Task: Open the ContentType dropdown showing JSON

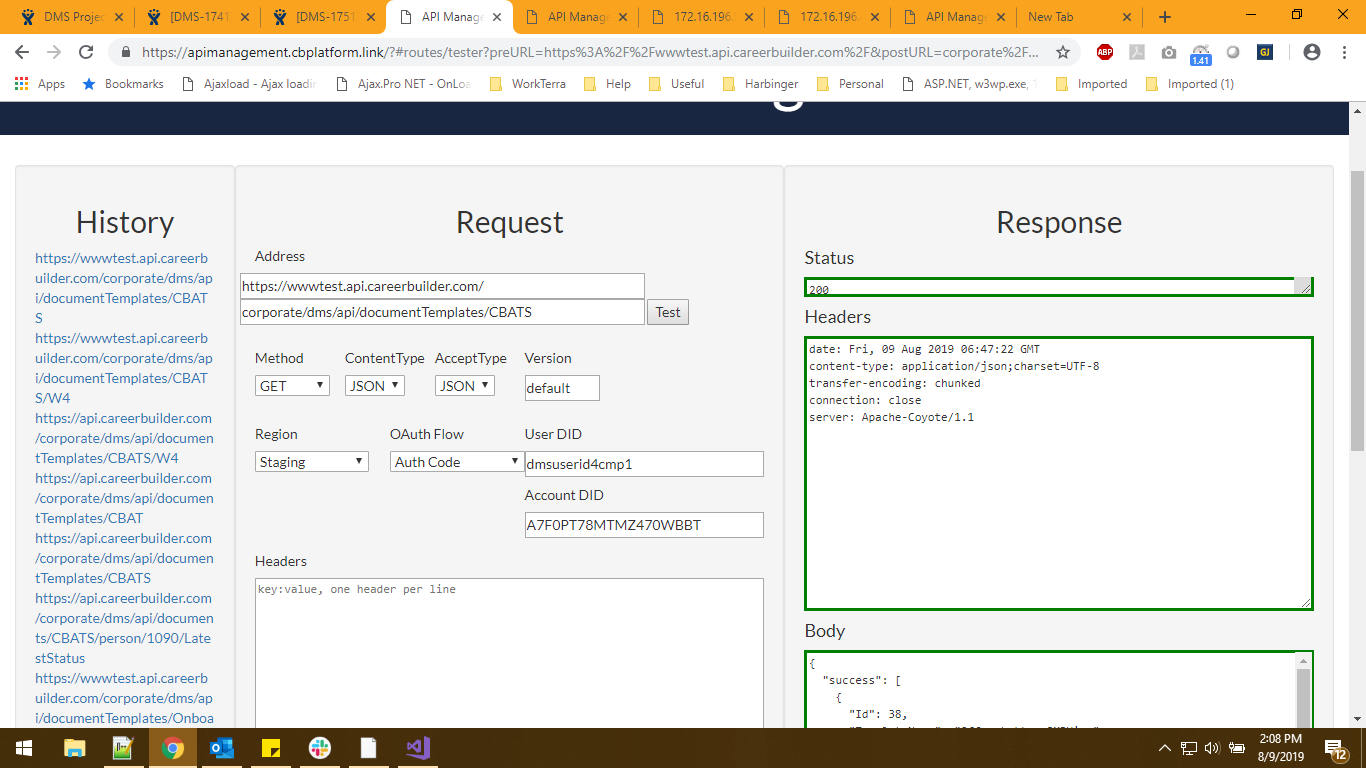Action: pyautogui.click(x=375, y=385)
